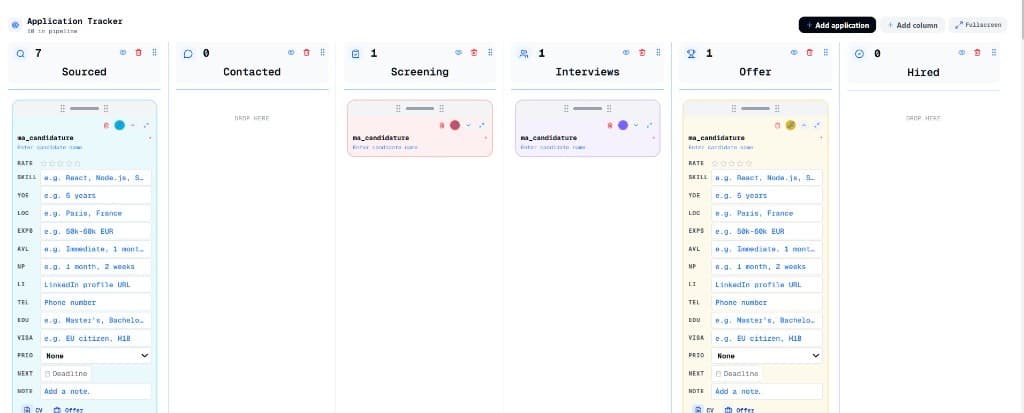
Task: Click CV button in Offer column card
Action: click(705, 410)
